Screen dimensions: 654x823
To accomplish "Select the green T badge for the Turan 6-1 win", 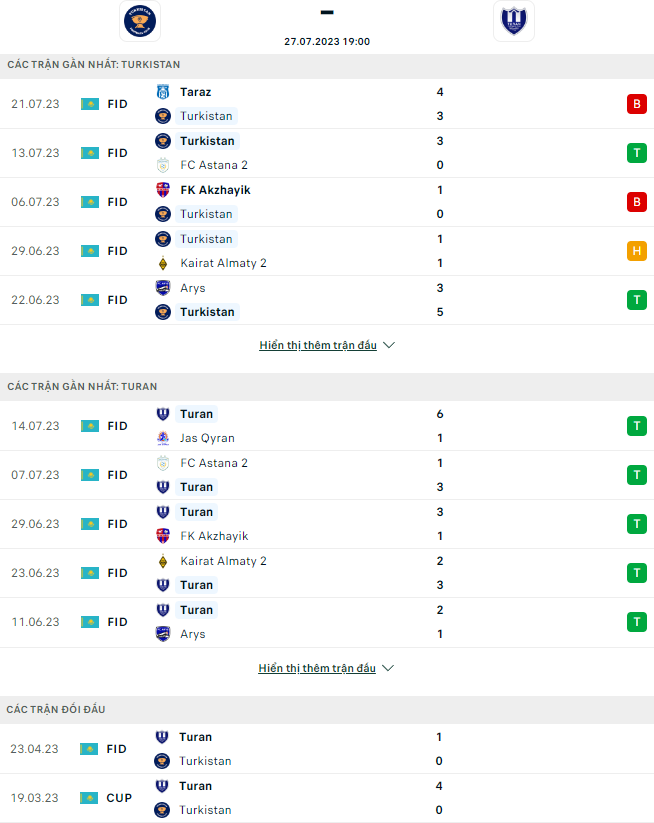I will pos(637,426).
